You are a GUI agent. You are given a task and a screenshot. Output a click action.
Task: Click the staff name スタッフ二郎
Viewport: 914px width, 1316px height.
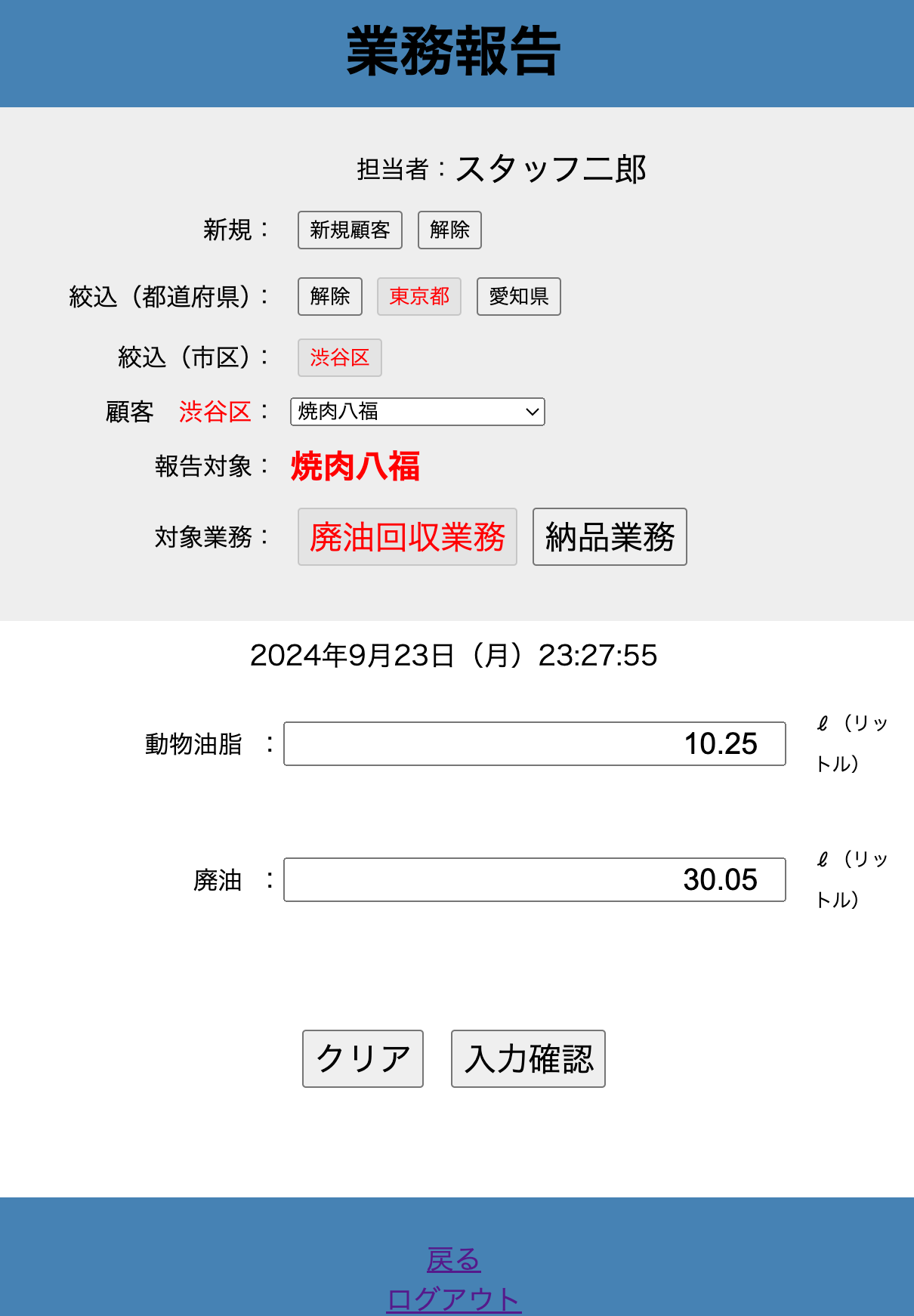551,169
